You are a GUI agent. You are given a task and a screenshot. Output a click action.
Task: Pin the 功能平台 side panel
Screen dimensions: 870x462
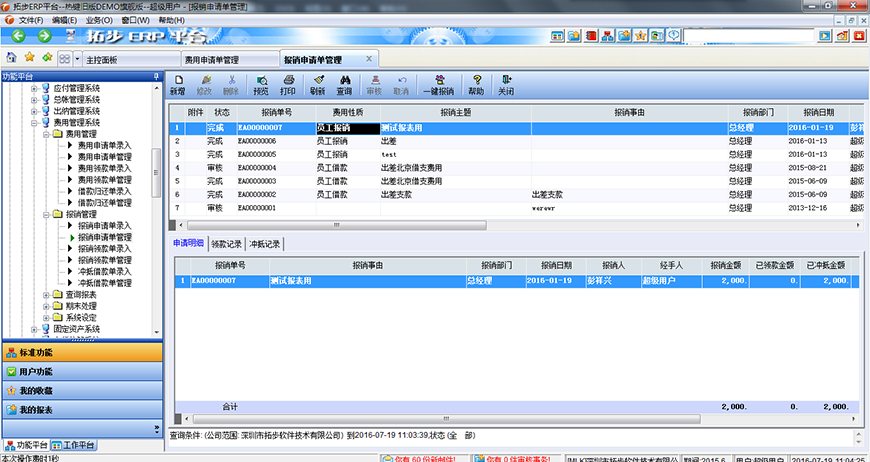[155, 76]
